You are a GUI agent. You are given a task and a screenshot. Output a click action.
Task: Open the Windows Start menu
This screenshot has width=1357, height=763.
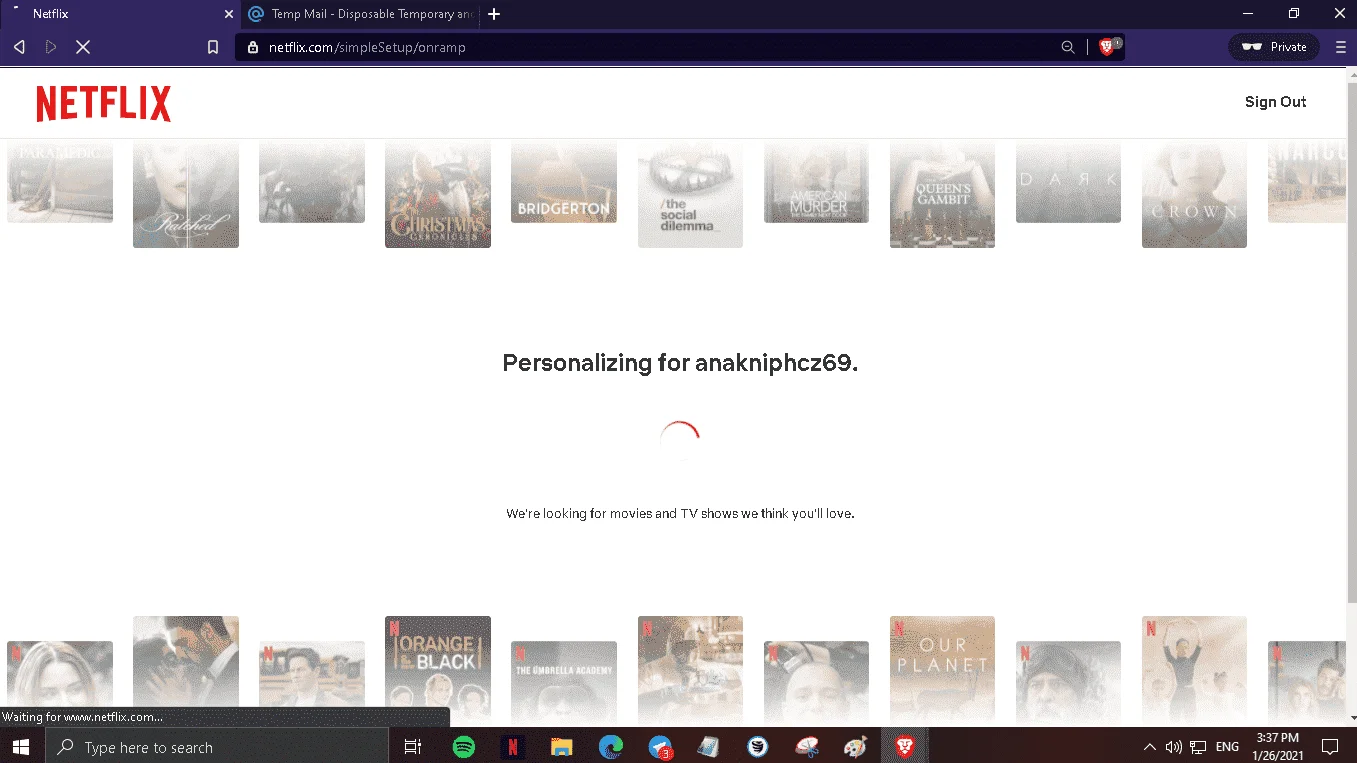(x=20, y=746)
